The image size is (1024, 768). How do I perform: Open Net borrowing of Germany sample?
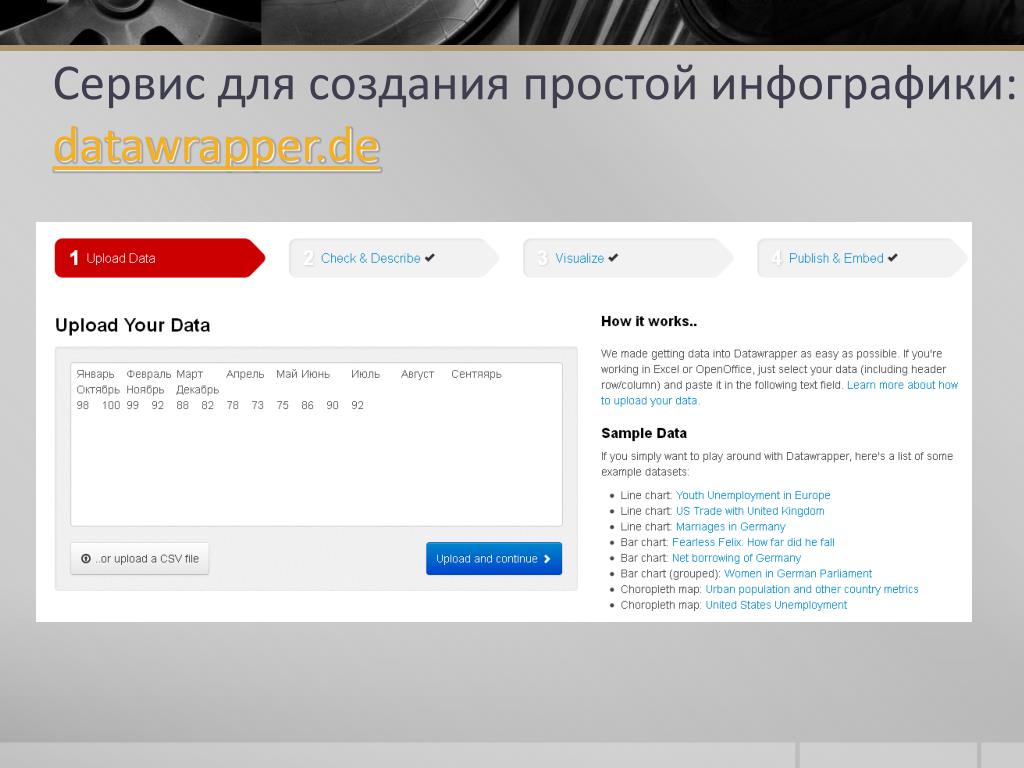(x=736, y=558)
